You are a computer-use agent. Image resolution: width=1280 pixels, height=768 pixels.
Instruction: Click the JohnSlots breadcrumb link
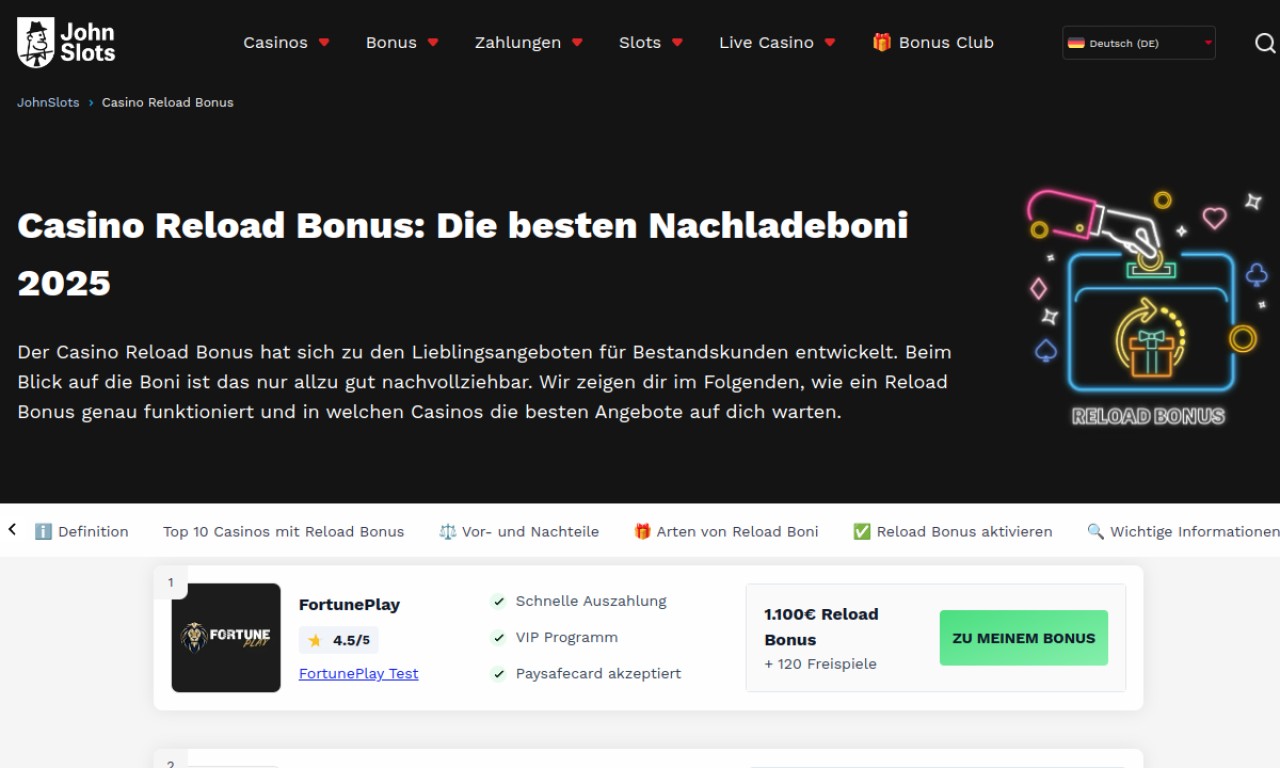(48, 103)
